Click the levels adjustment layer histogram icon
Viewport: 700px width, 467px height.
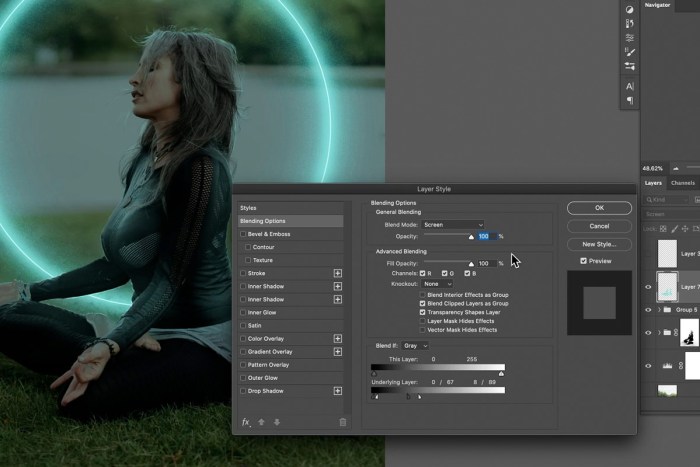[x=667, y=366]
